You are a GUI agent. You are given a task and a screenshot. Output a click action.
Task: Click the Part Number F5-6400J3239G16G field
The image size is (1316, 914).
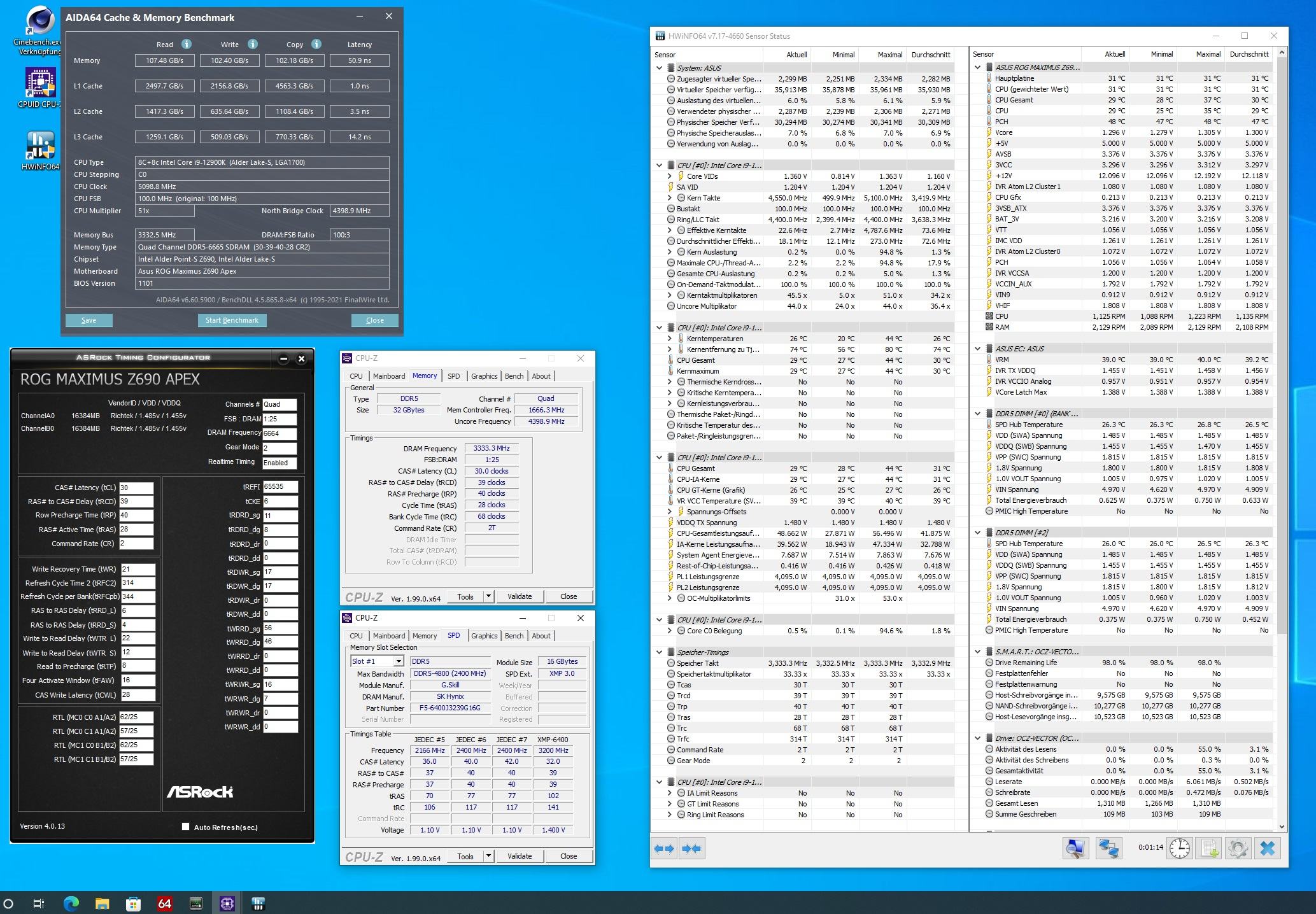[x=449, y=708]
